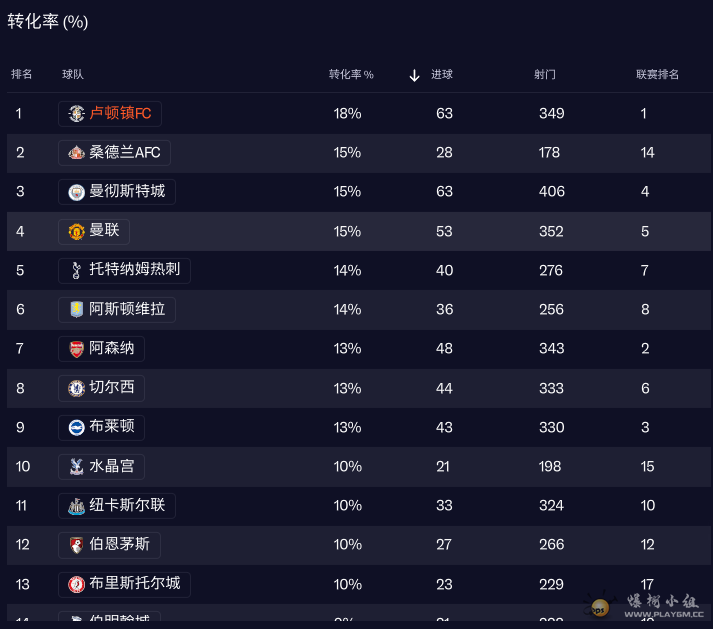Click the Crystal Palace club crest
The width and height of the screenshot is (713, 629).
76,467
